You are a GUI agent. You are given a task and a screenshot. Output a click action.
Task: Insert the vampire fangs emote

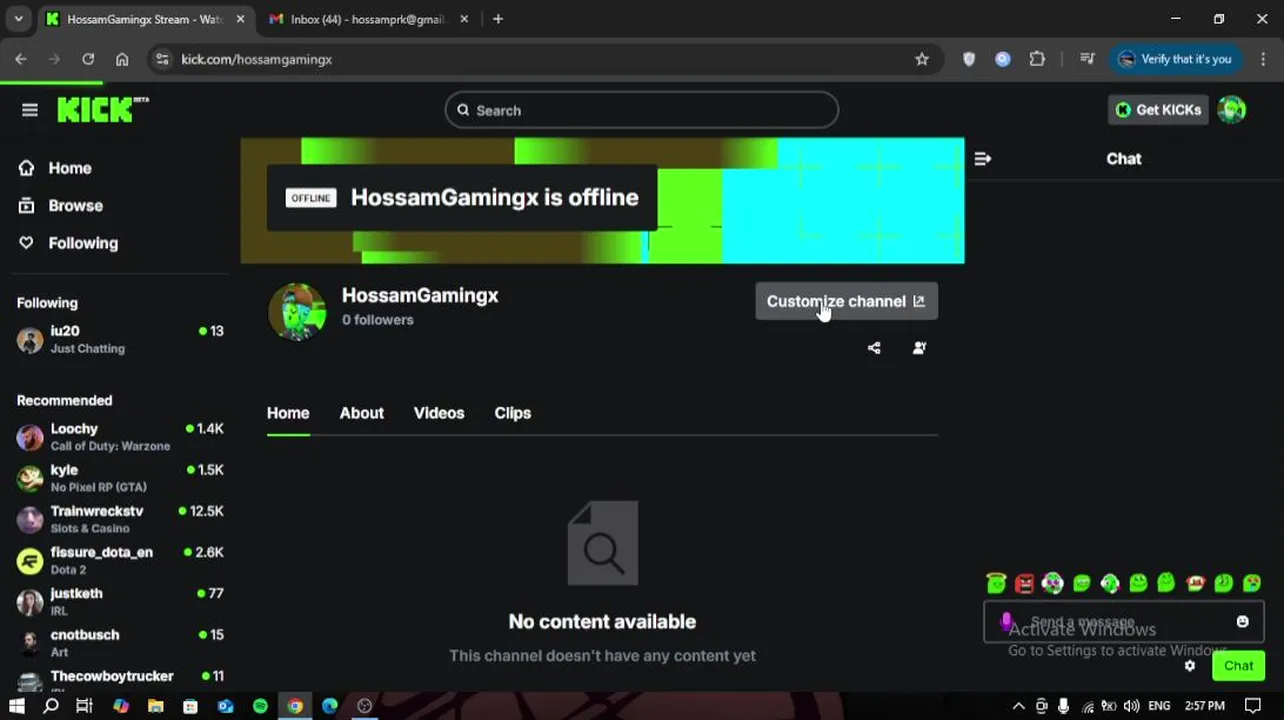[x=1195, y=583]
